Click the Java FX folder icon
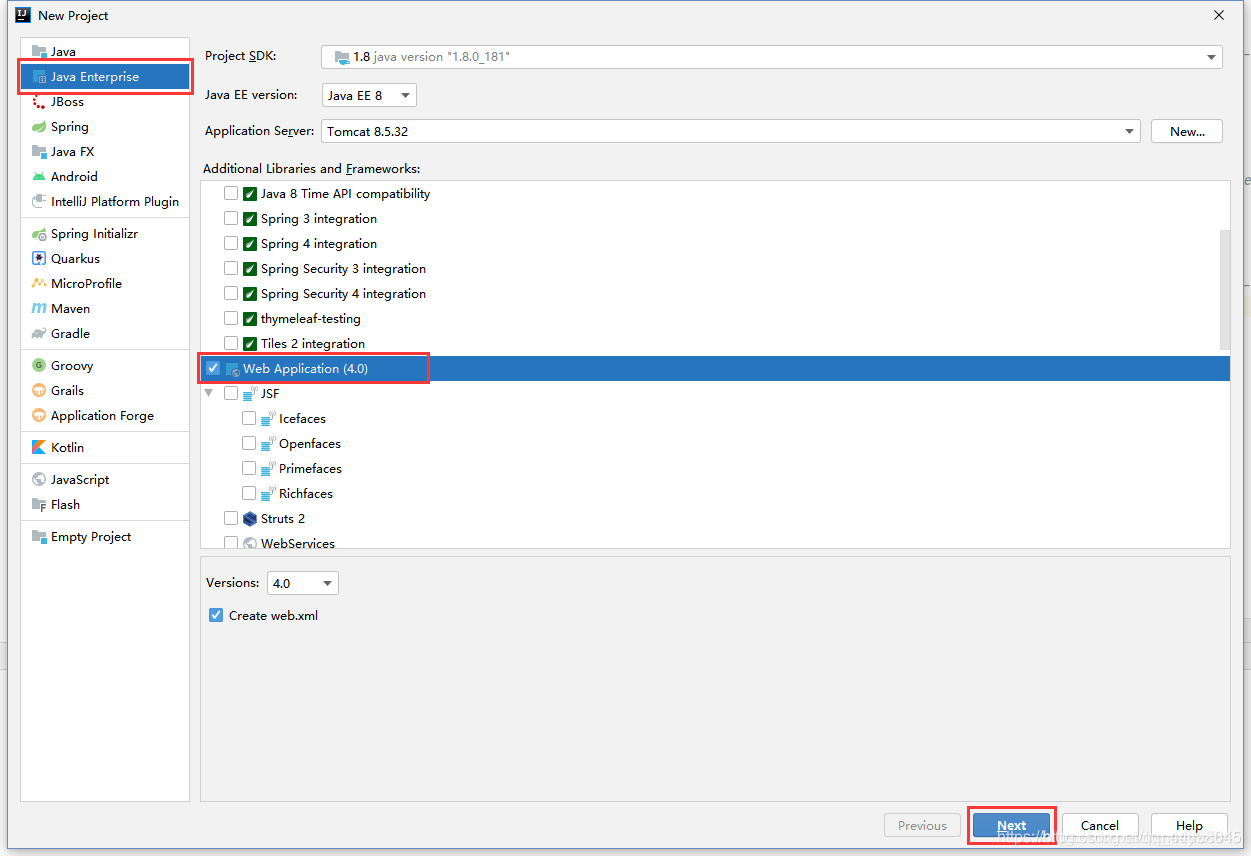 coord(39,152)
